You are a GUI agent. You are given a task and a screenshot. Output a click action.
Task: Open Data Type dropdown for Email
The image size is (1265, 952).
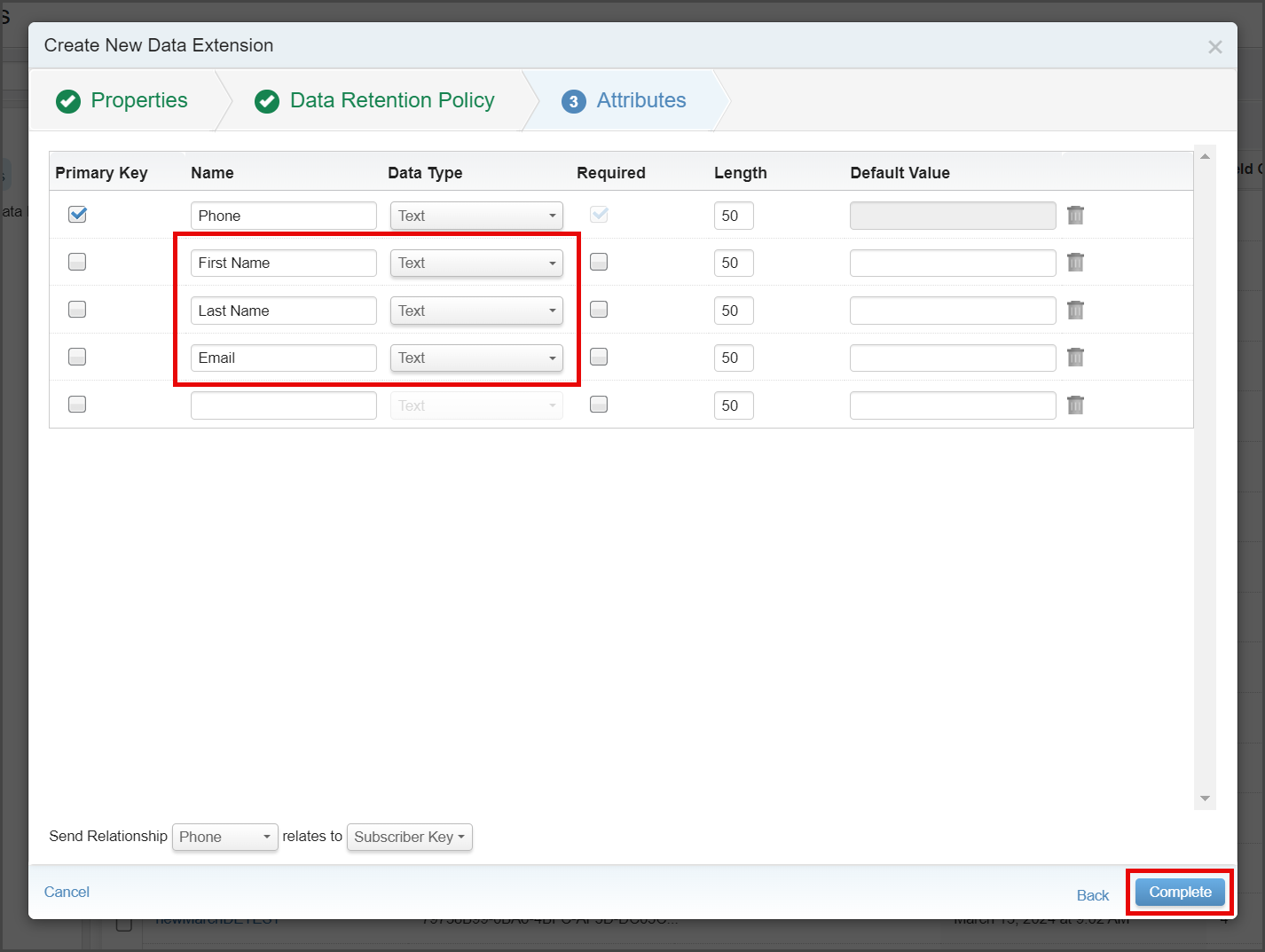click(476, 358)
